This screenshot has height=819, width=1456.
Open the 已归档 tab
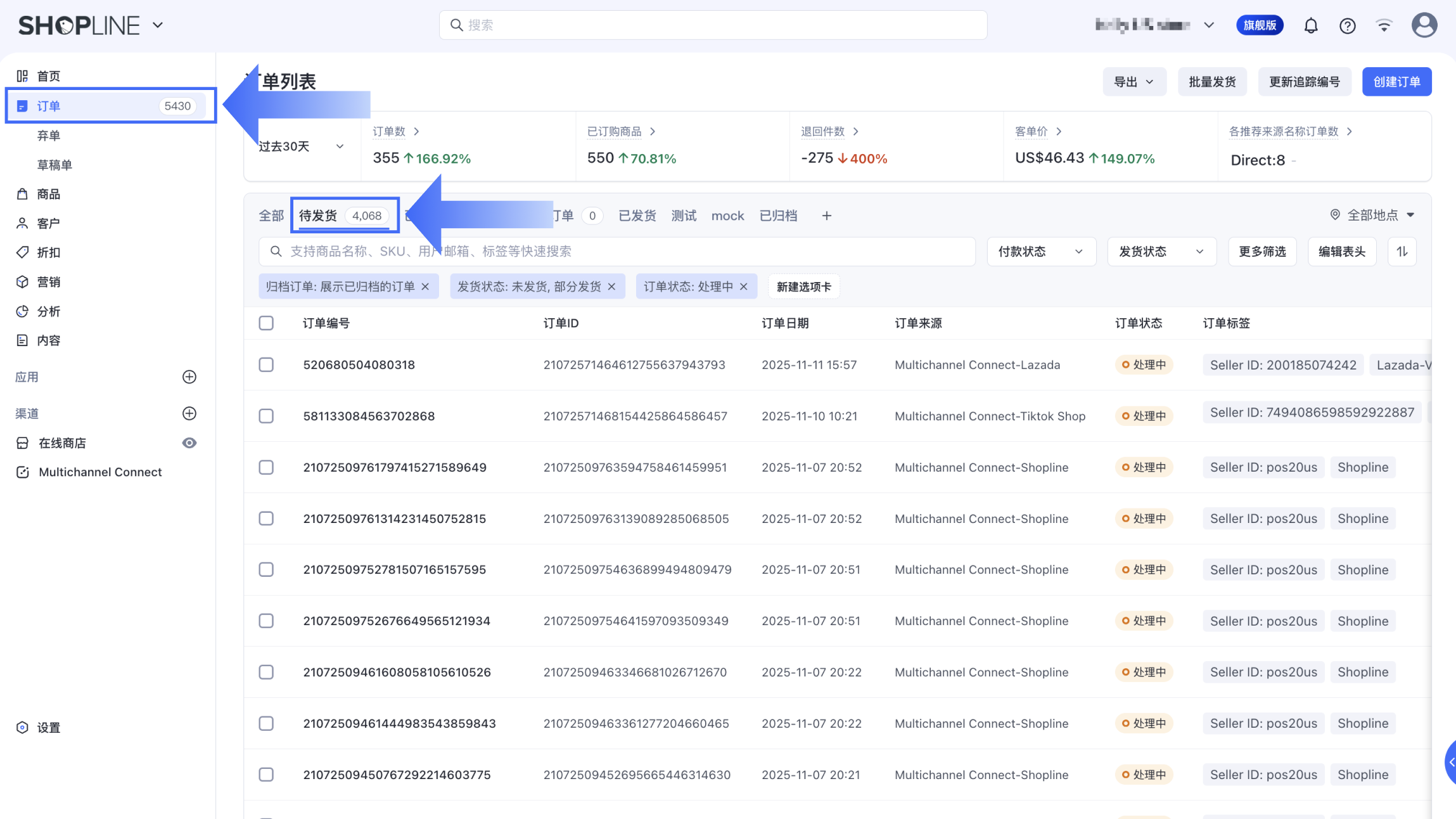point(778,216)
